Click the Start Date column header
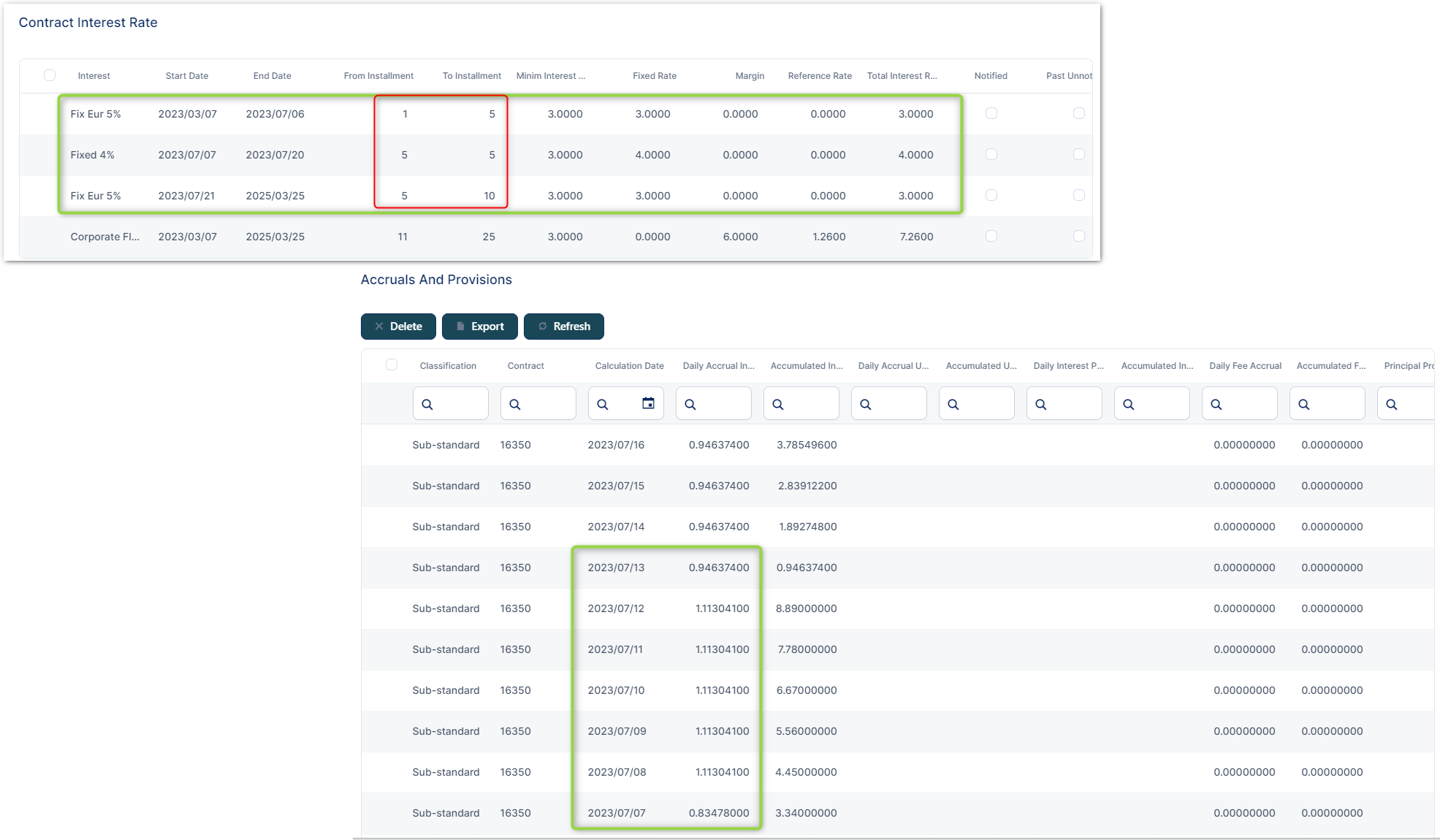This screenshot has height=840, width=1440. pyautogui.click(x=187, y=76)
